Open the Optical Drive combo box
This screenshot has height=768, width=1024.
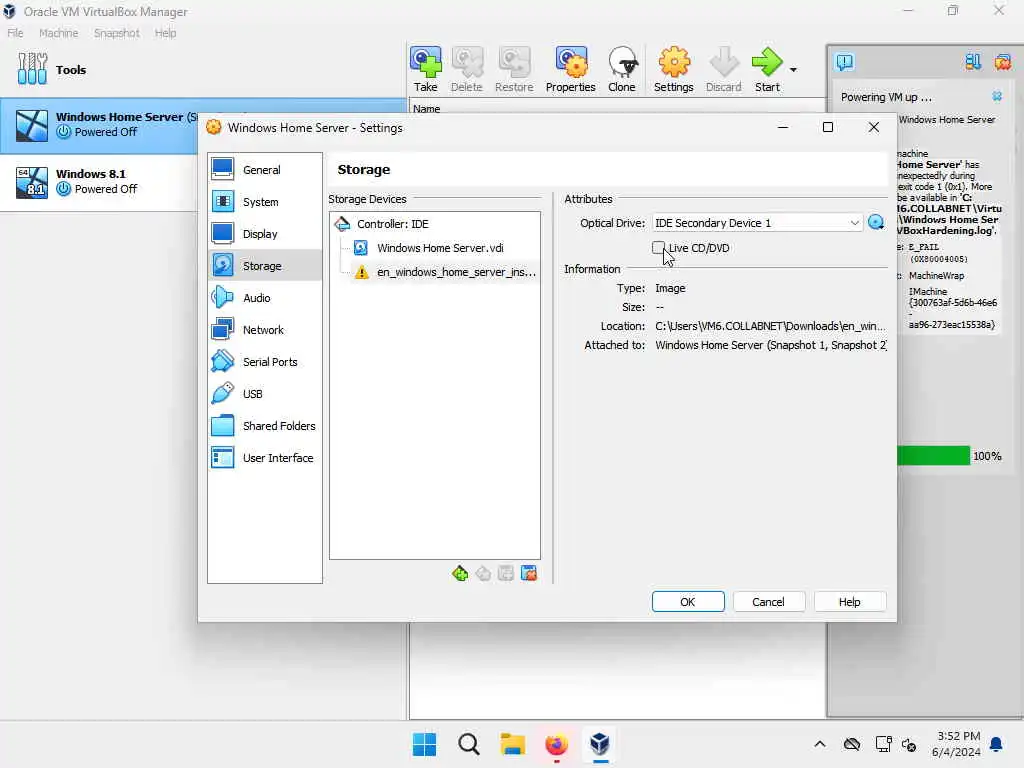[757, 223]
